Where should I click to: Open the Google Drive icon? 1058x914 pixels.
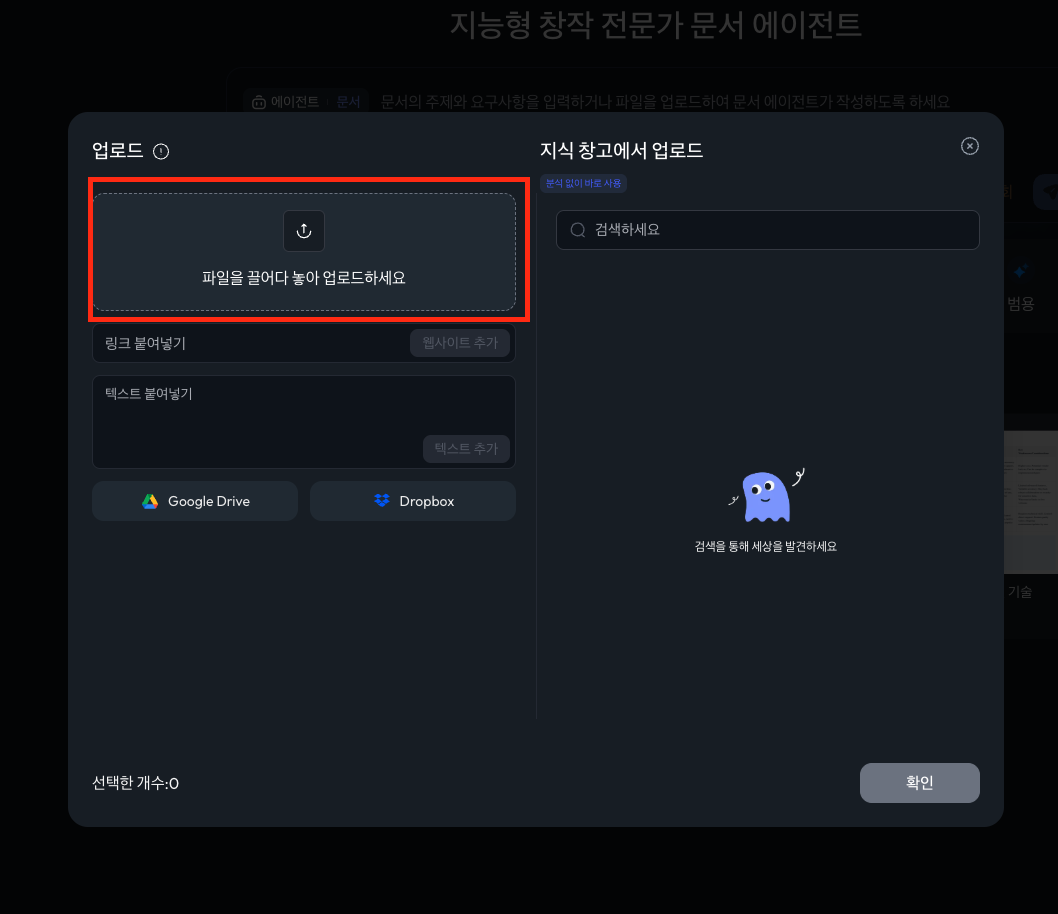152,500
